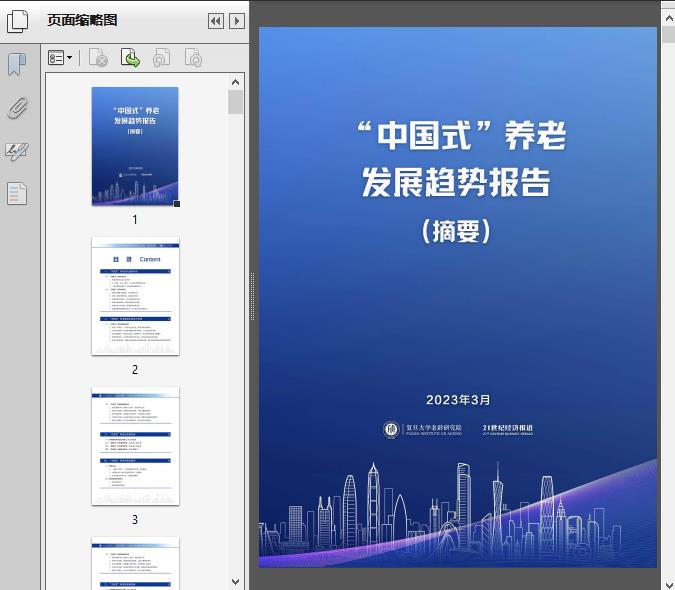675x590 pixels.
Task: Open the Signatures panel
Action: [17, 151]
